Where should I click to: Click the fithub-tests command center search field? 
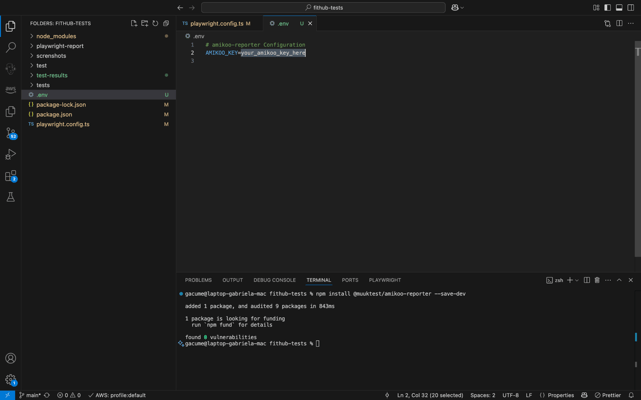coord(323,7)
